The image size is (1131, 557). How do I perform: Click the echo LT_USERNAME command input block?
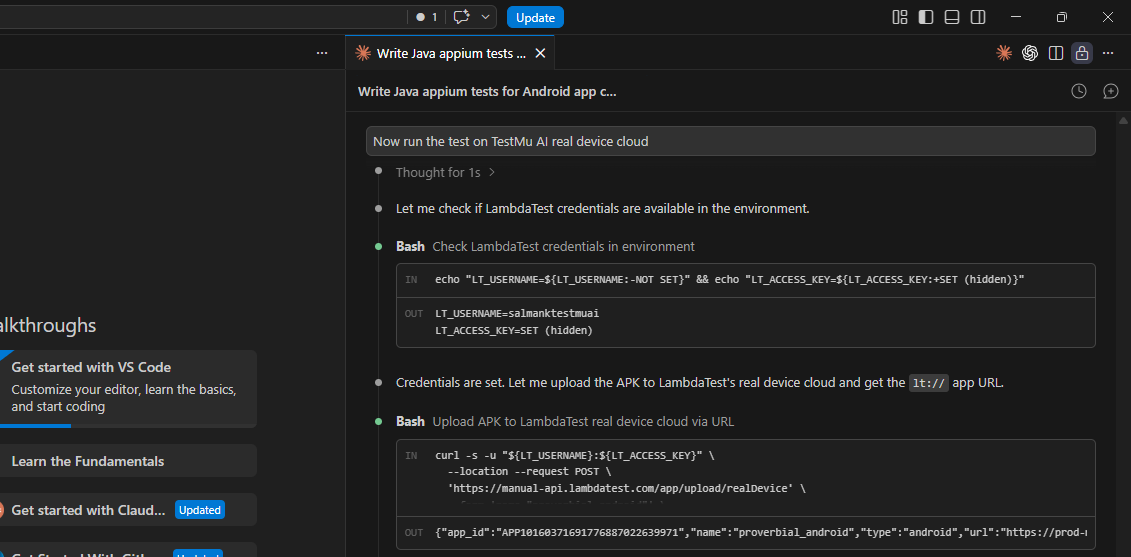tap(746, 280)
